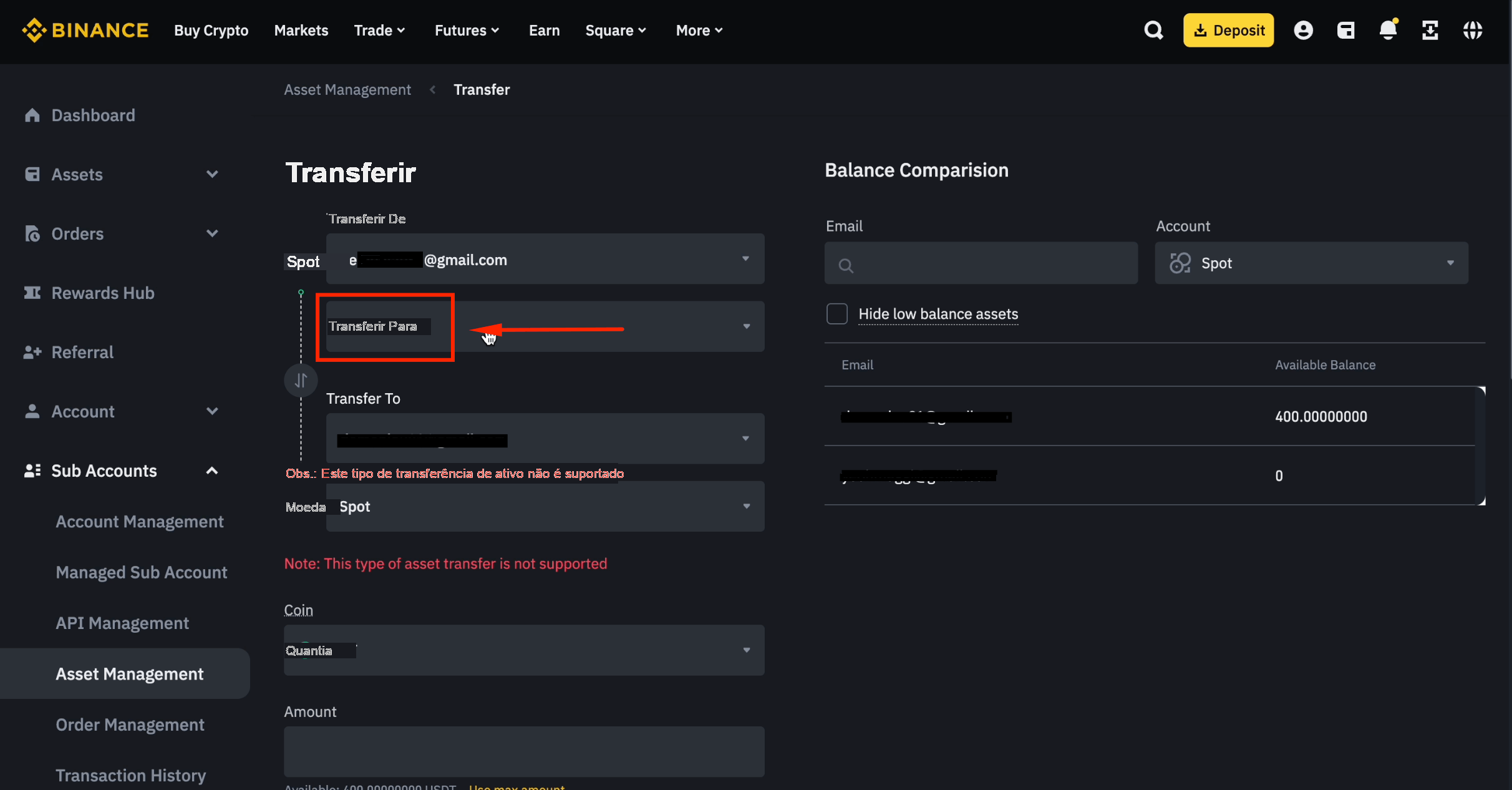Open notifications bell
Screen dimensions: 1512x790
(x=1388, y=29)
